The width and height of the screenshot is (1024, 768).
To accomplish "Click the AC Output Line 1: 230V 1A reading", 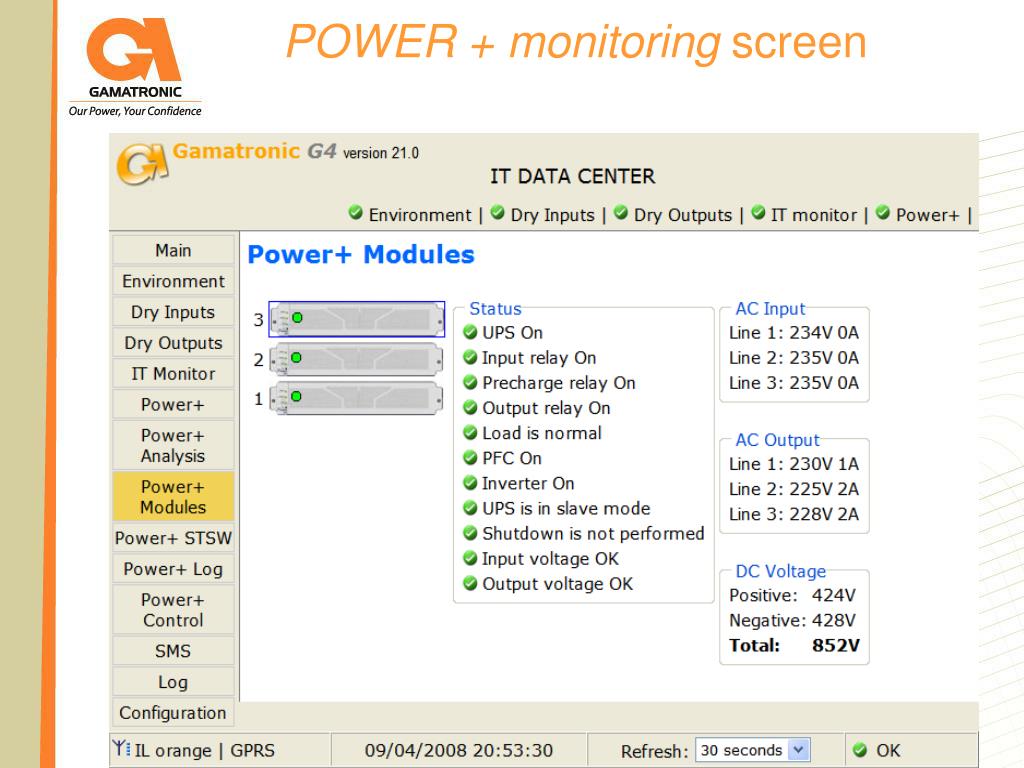I will click(x=793, y=464).
